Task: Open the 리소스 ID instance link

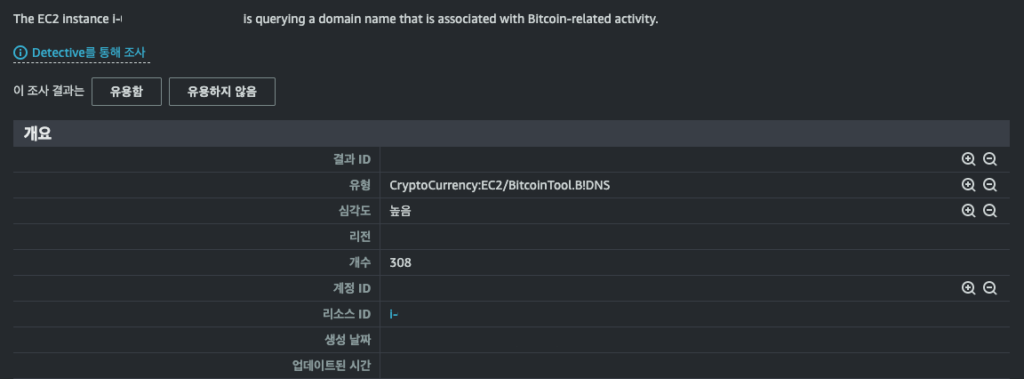Action: coord(394,314)
